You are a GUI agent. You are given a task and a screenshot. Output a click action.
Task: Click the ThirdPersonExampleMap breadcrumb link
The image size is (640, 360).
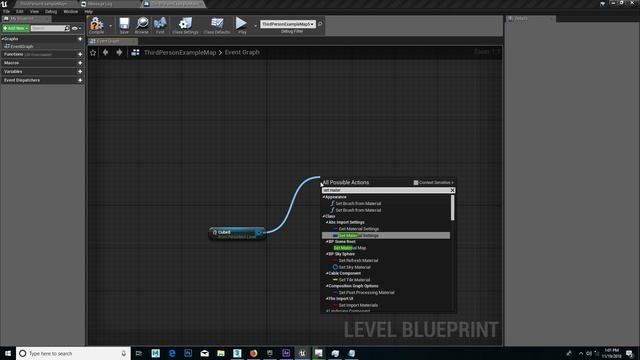[x=180, y=52]
